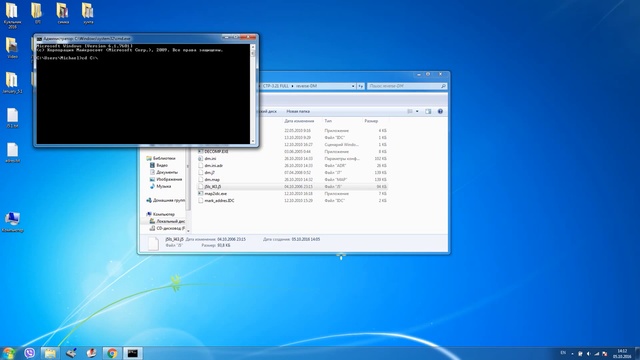Click the cmd window title bar icon
This screenshot has height=360, width=640.
(39, 39)
